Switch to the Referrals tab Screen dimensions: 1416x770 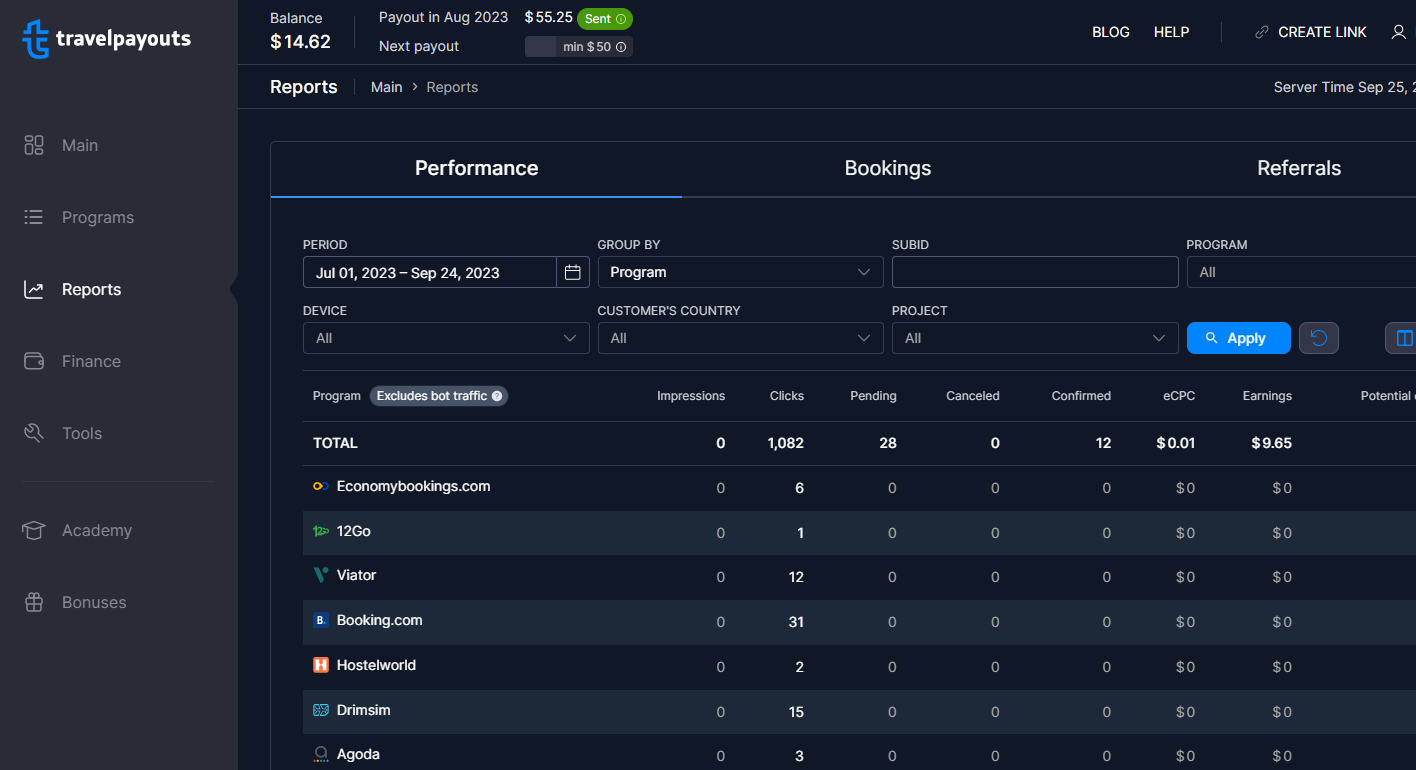[x=1299, y=168]
